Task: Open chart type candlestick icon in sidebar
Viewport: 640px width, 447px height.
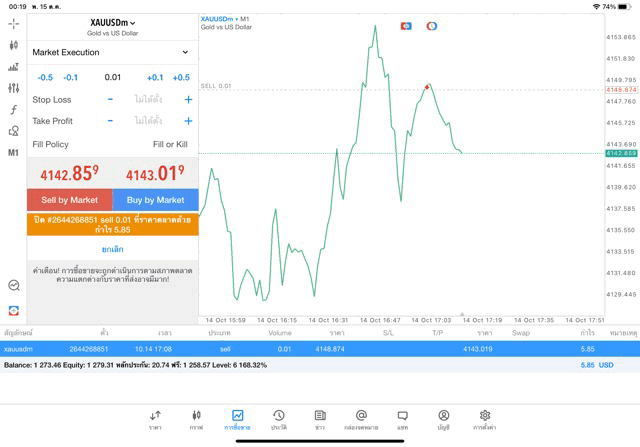Action: point(13,45)
